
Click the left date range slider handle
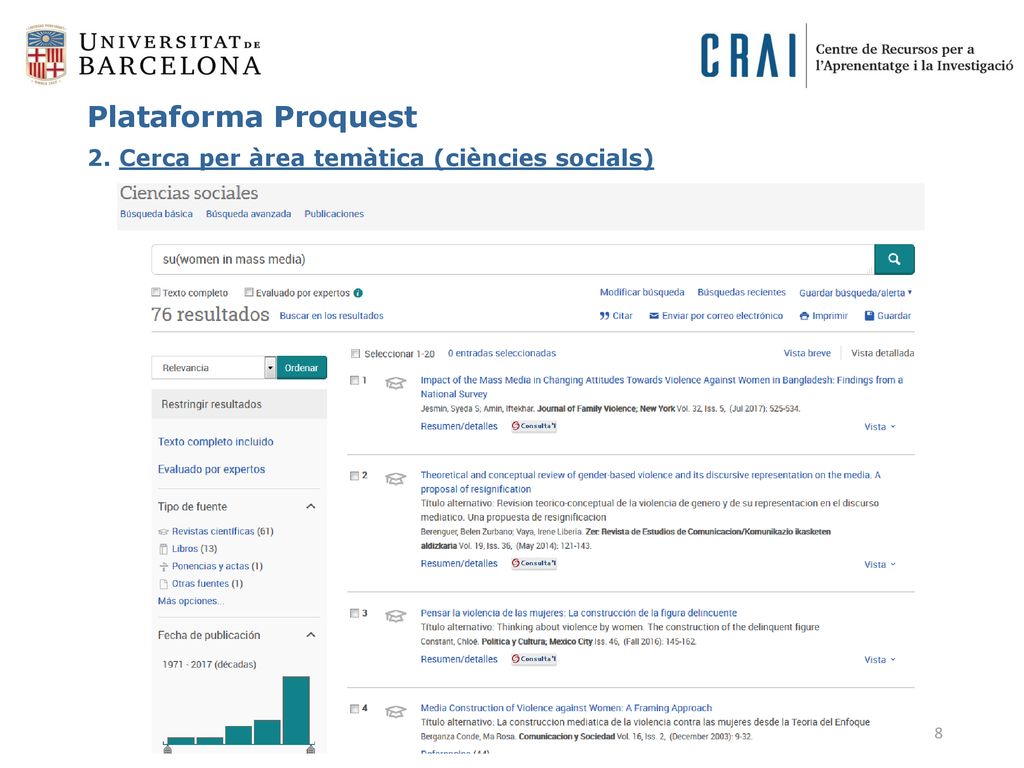click(x=167, y=748)
